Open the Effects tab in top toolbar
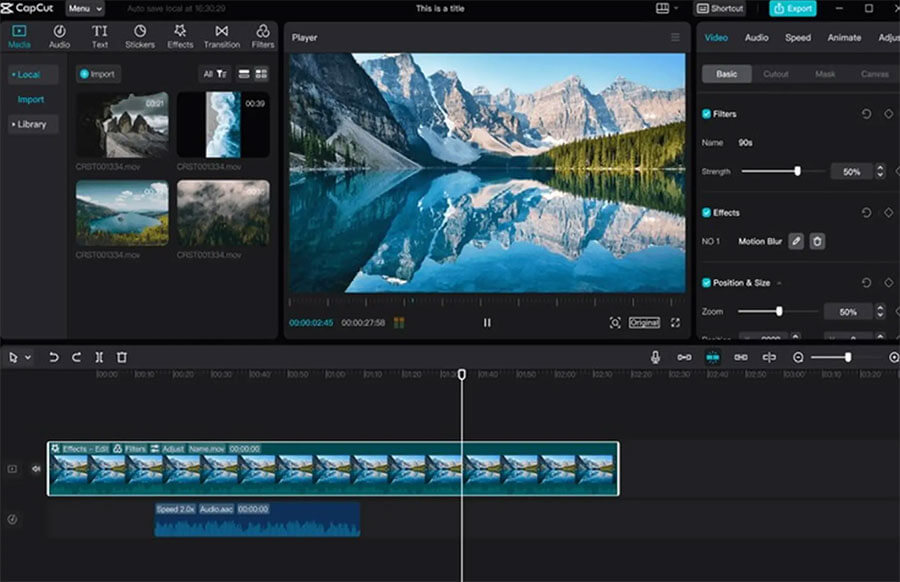This screenshot has width=900, height=582. coord(180,37)
